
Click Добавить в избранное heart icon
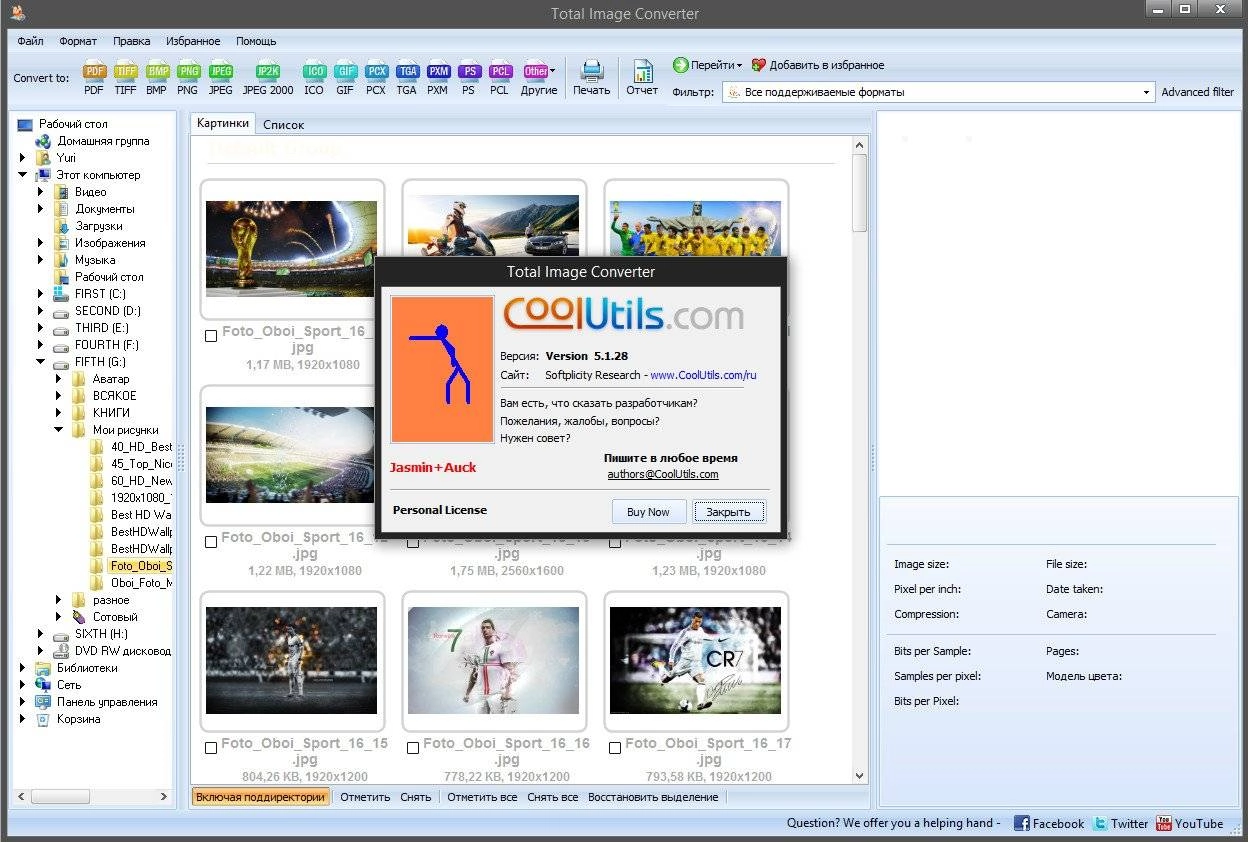(758, 65)
